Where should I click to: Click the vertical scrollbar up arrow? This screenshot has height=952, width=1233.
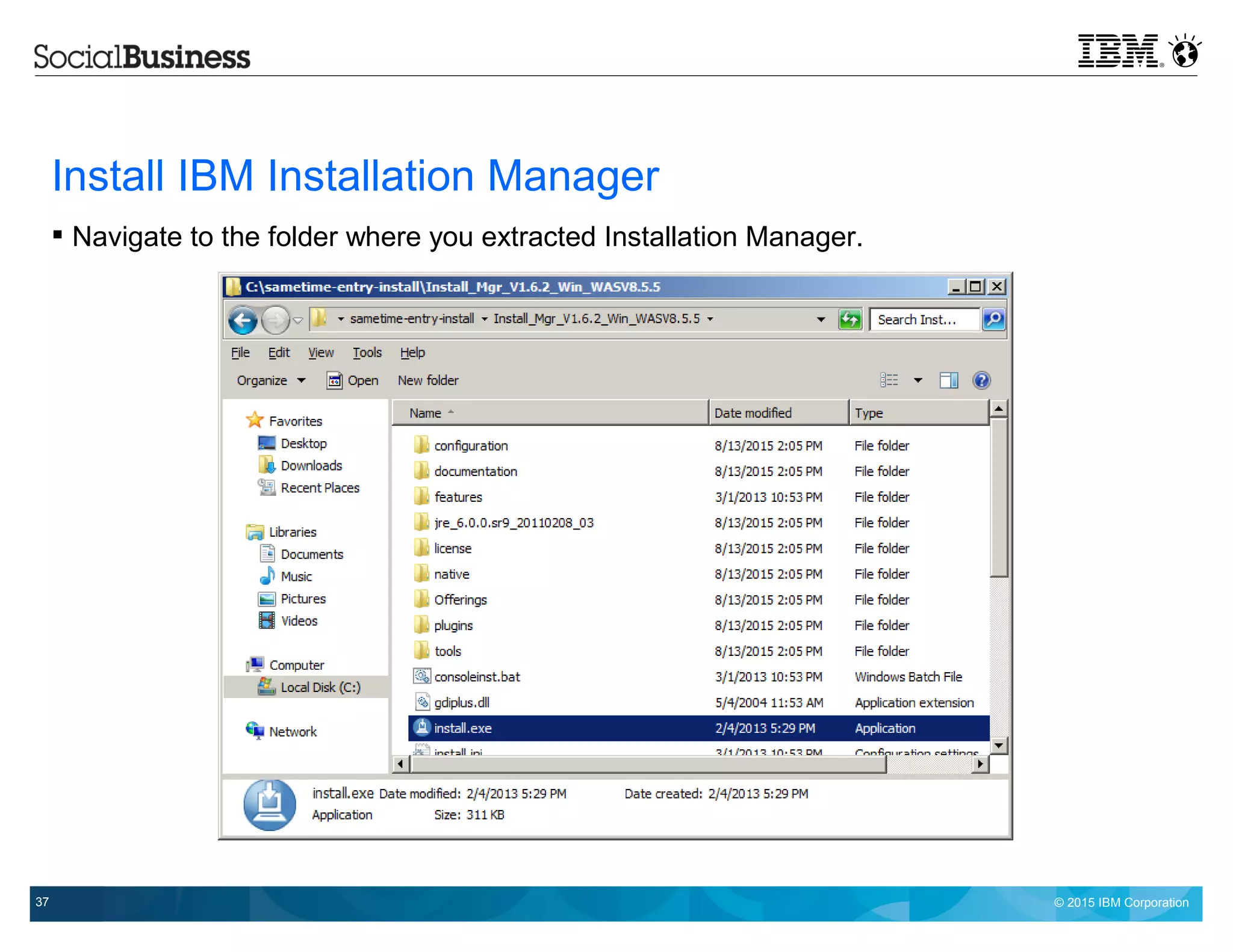point(999,409)
